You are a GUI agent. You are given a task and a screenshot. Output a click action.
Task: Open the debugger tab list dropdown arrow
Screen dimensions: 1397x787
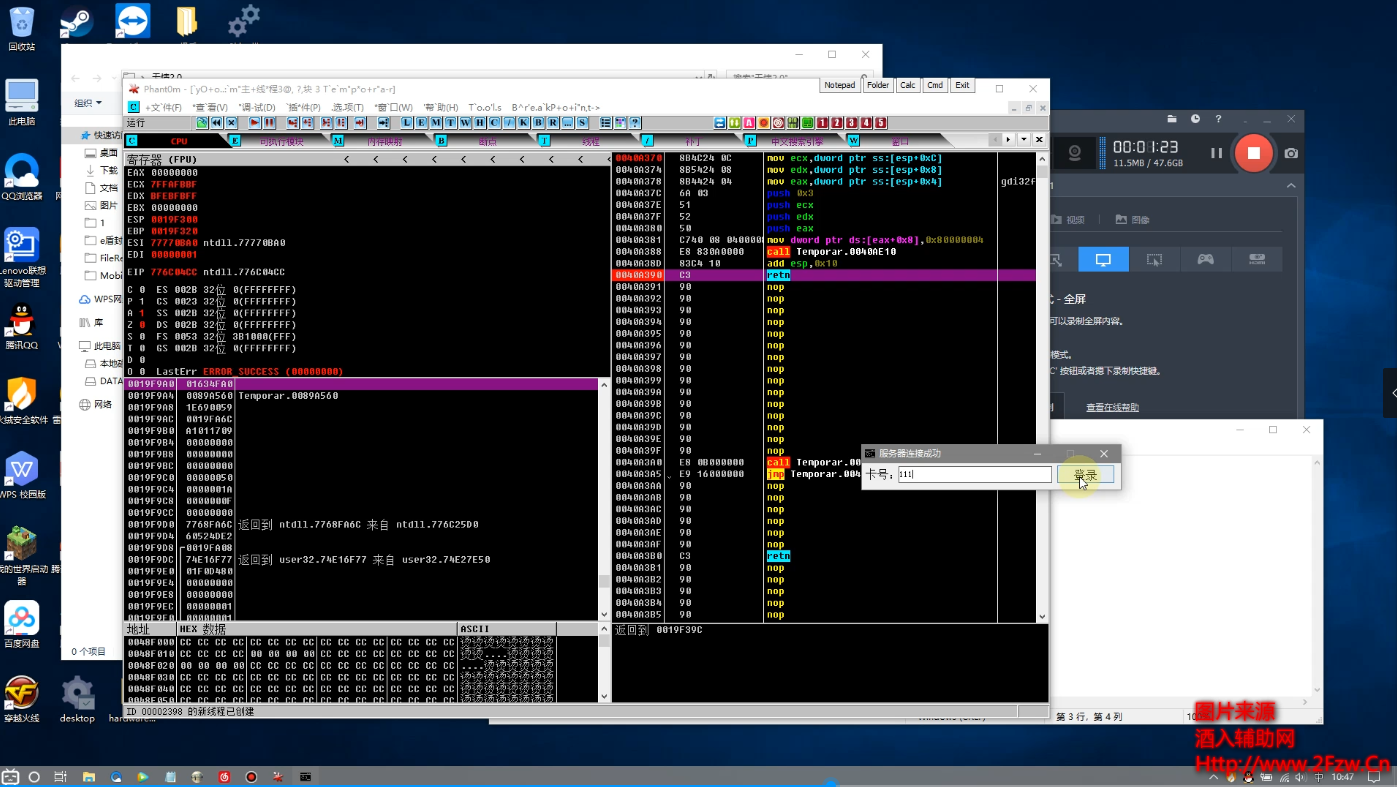coord(1023,140)
